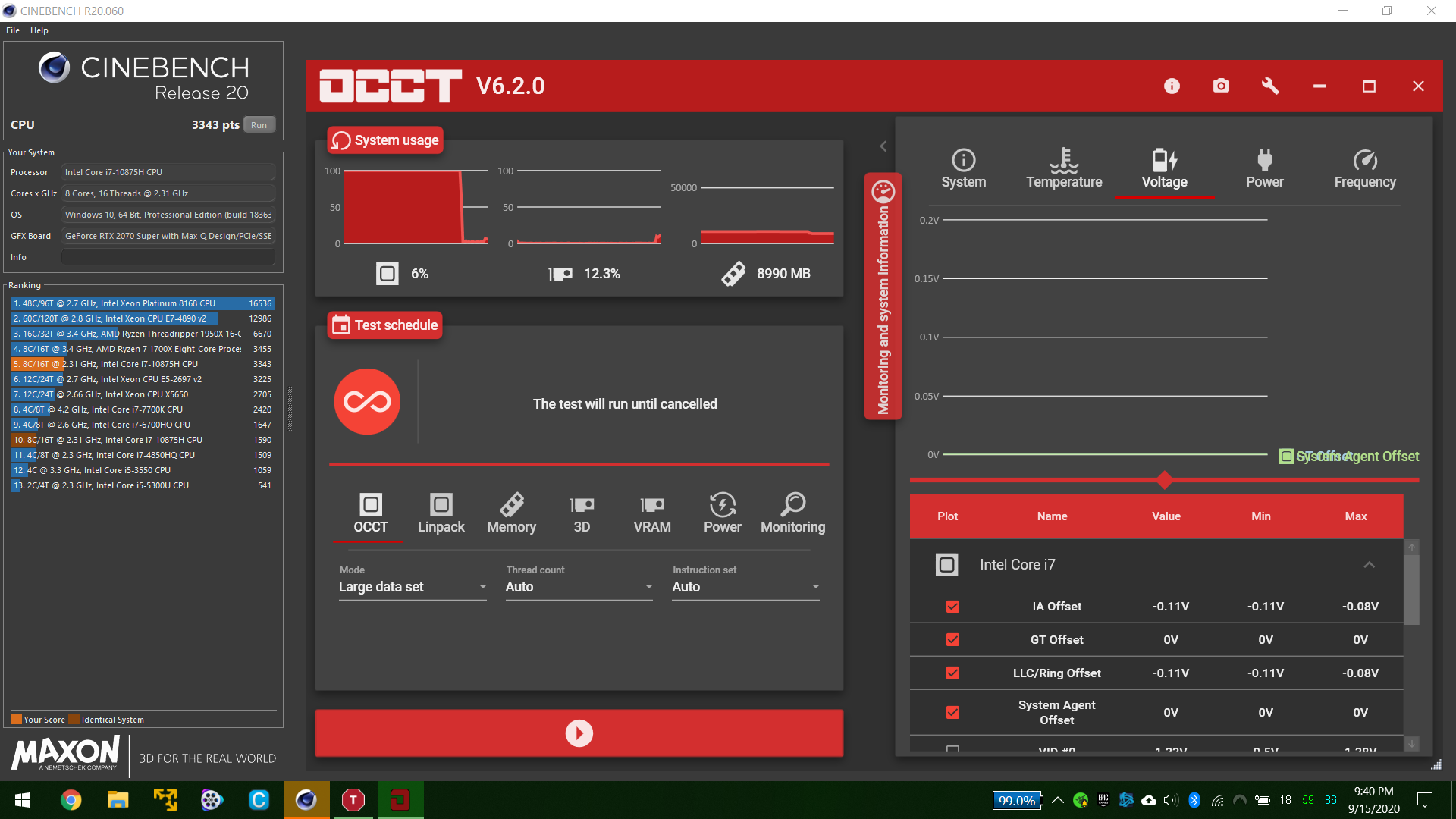Open Windows Start menu
Screen dimensions: 1456x819
[x=23, y=800]
